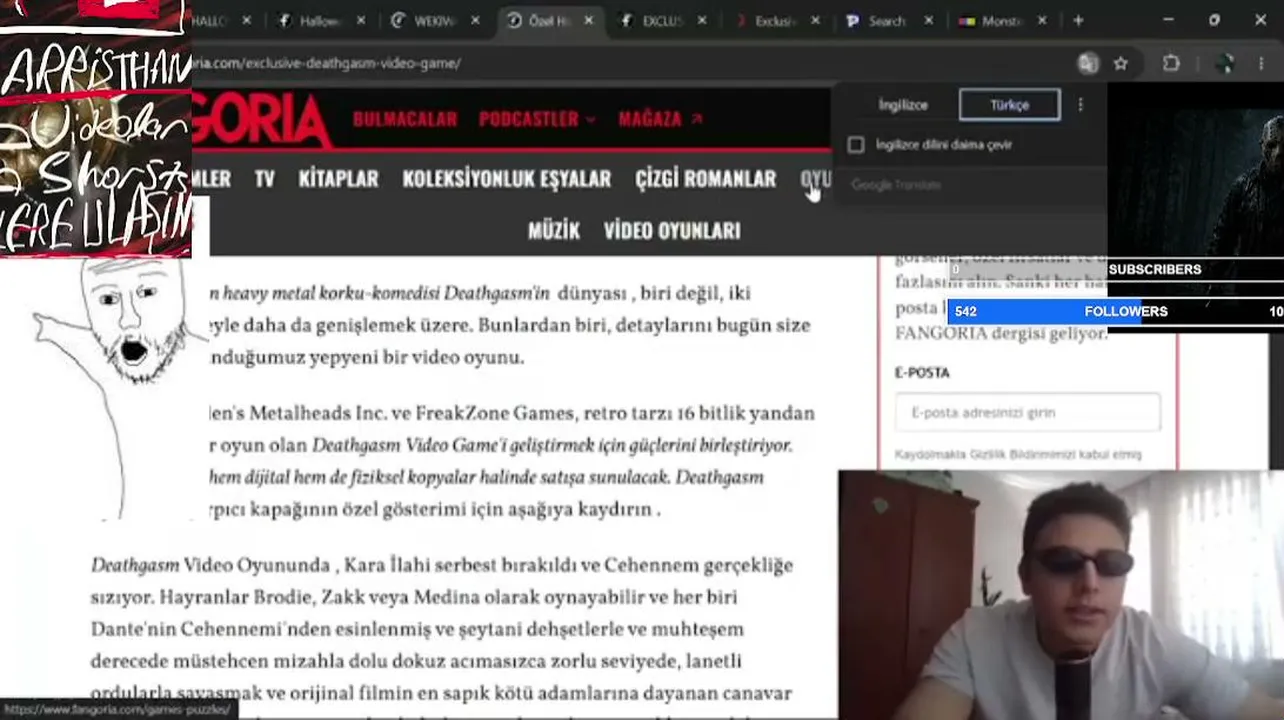Click the 'Google Translate' label in popup

point(896,185)
